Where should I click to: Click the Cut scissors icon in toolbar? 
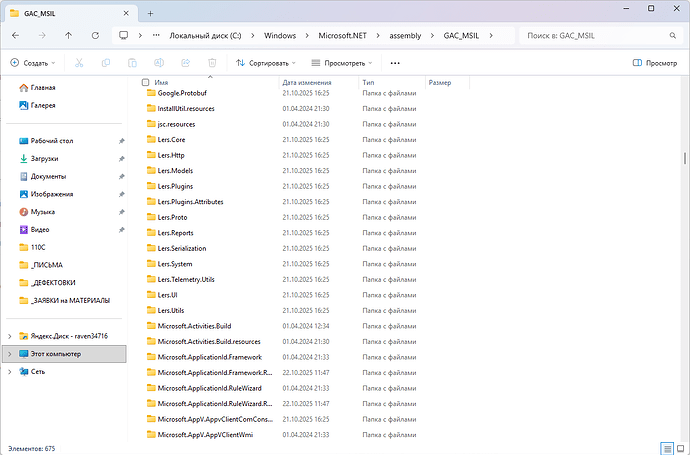(79, 62)
